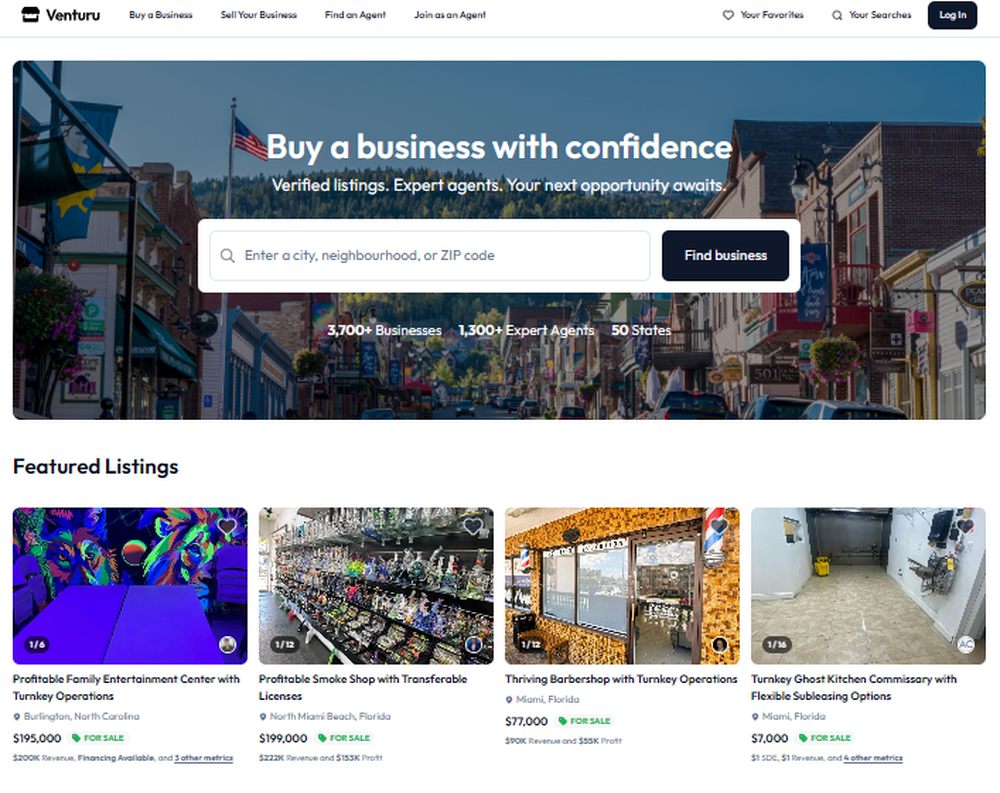Open Turnkey Ghost Kitchen Commissary listing title
Image resolution: width=1000 pixels, height=793 pixels.
[854, 687]
